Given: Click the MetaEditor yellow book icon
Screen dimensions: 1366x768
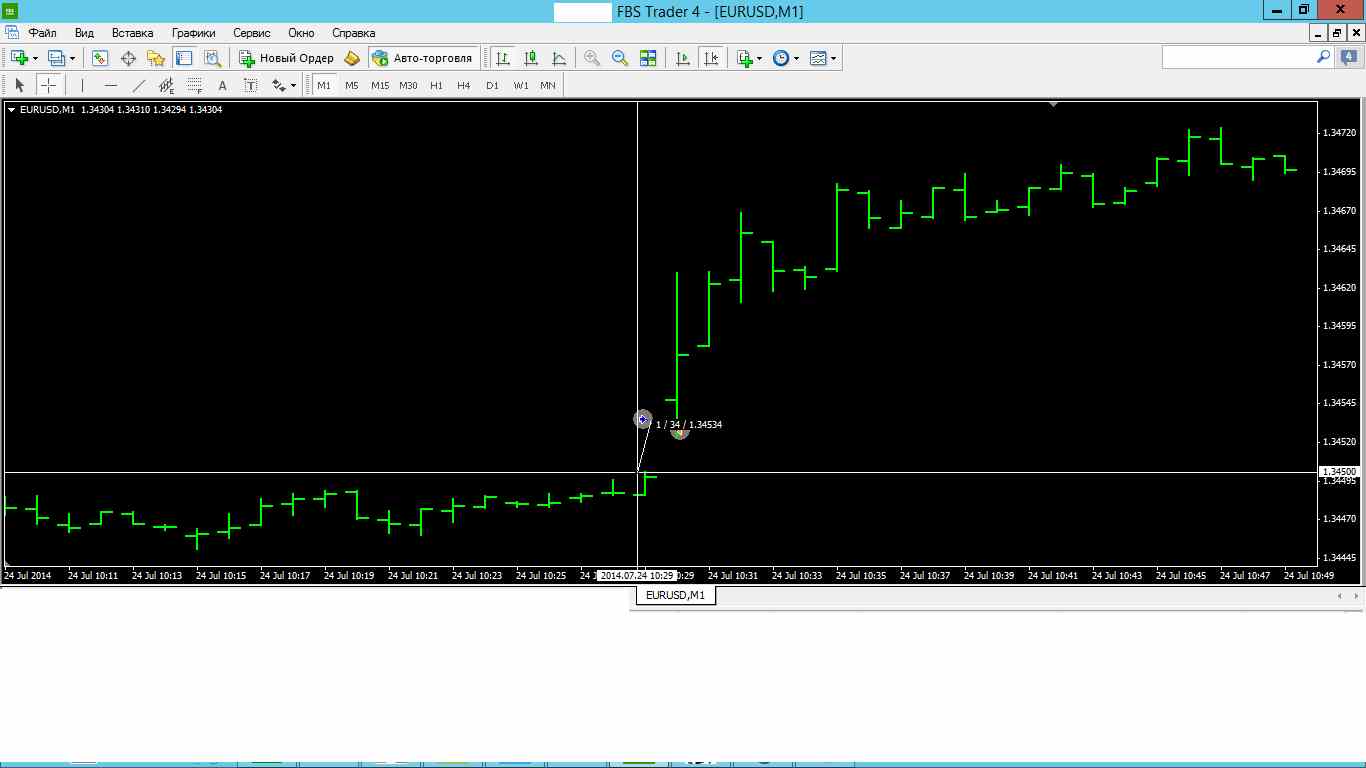Looking at the screenshot, I should pyautogui.click(x=351, y=58).
